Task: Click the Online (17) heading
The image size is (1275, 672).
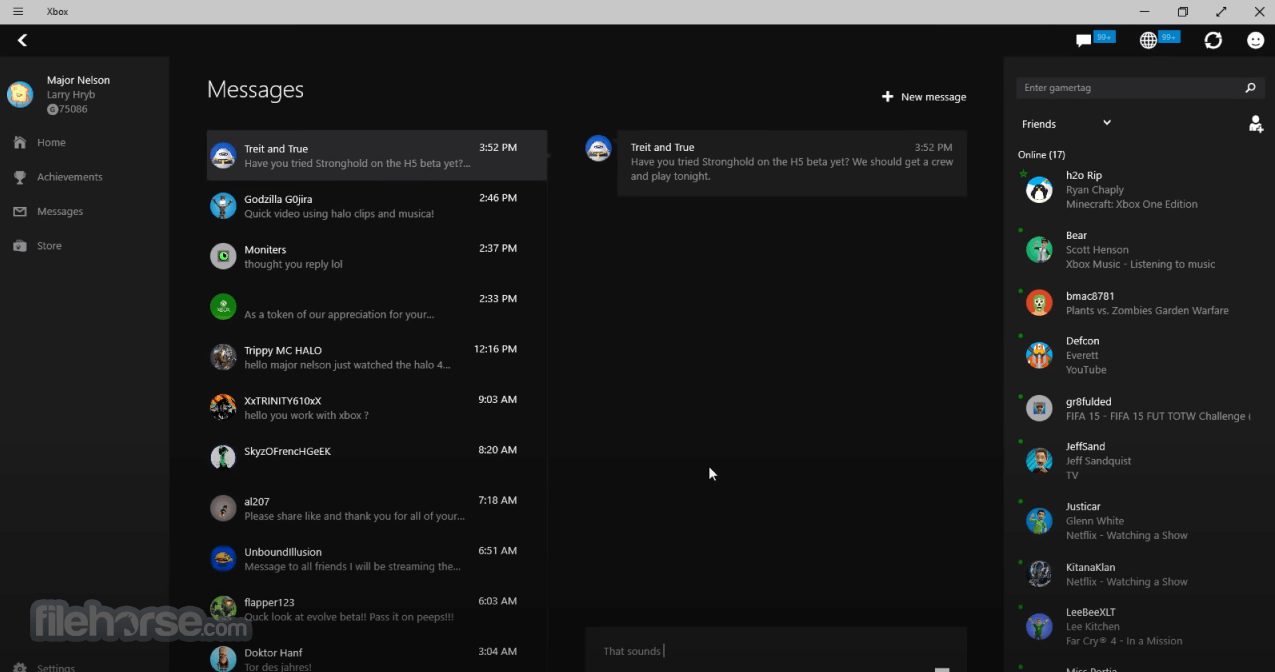Action: pos(1041,155)
